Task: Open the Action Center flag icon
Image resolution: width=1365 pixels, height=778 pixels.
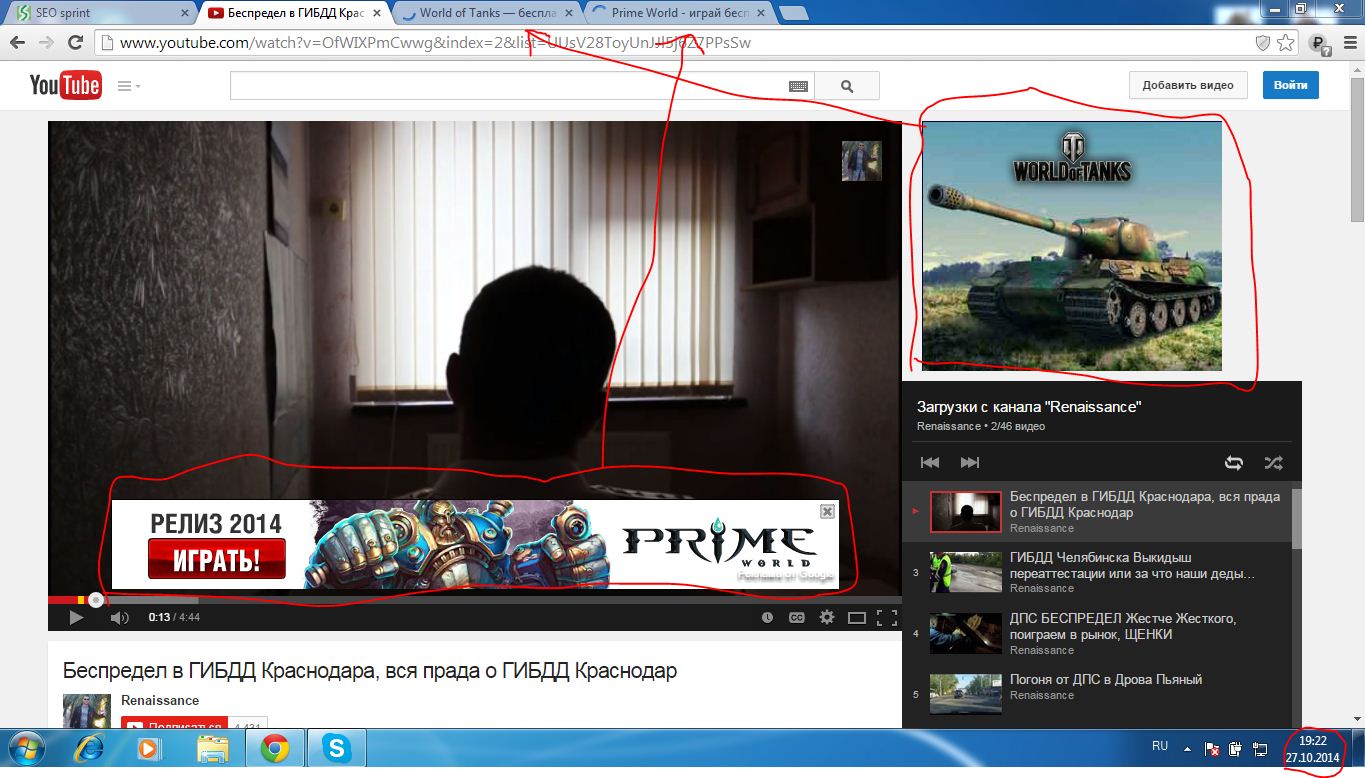Action: pos(1211,748)
